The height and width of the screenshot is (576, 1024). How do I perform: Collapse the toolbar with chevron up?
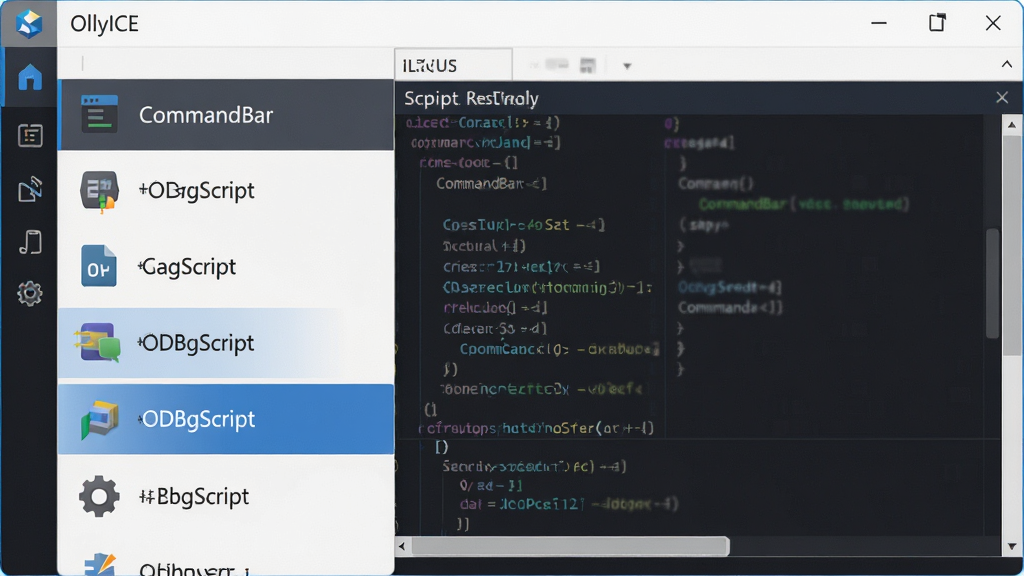(1006, 64)
